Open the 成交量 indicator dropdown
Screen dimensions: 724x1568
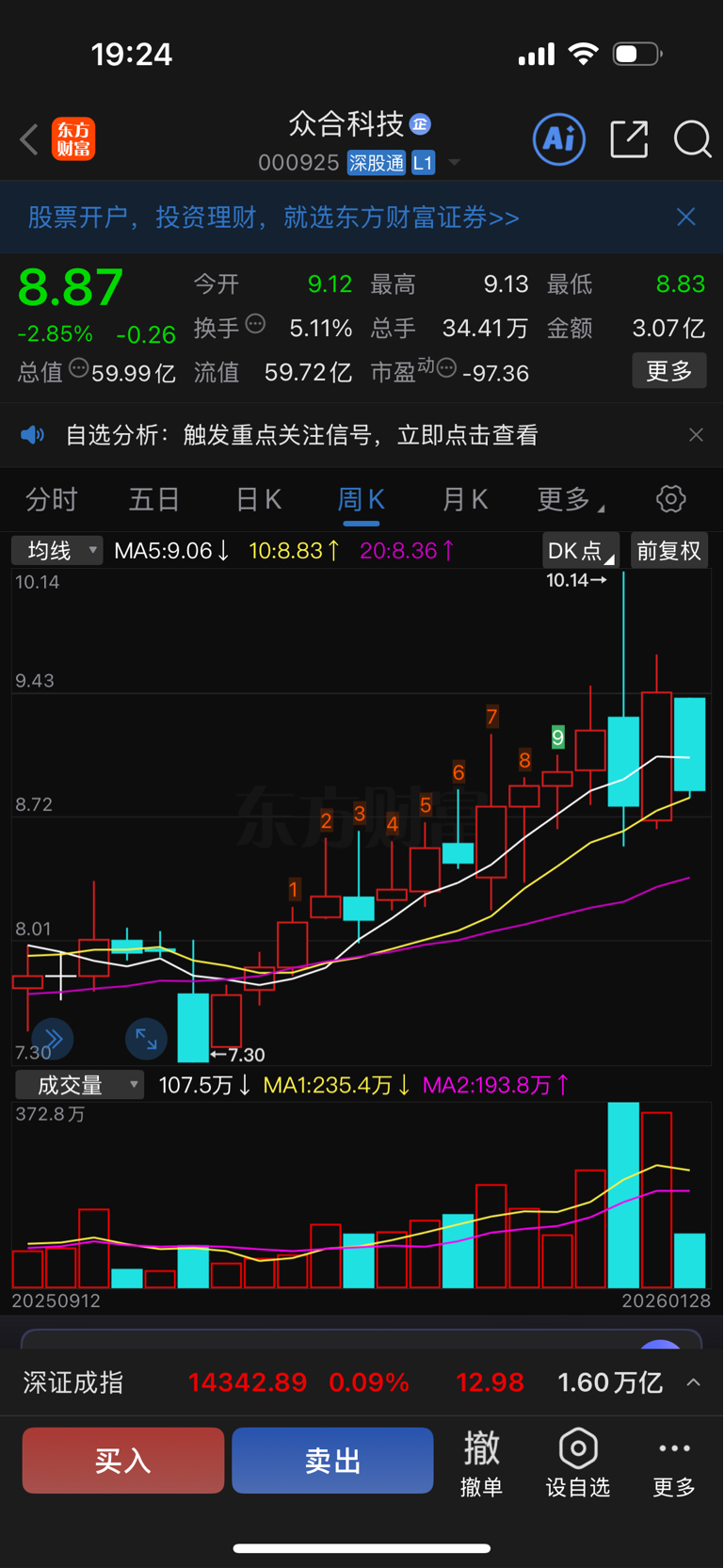(80, 1085)
